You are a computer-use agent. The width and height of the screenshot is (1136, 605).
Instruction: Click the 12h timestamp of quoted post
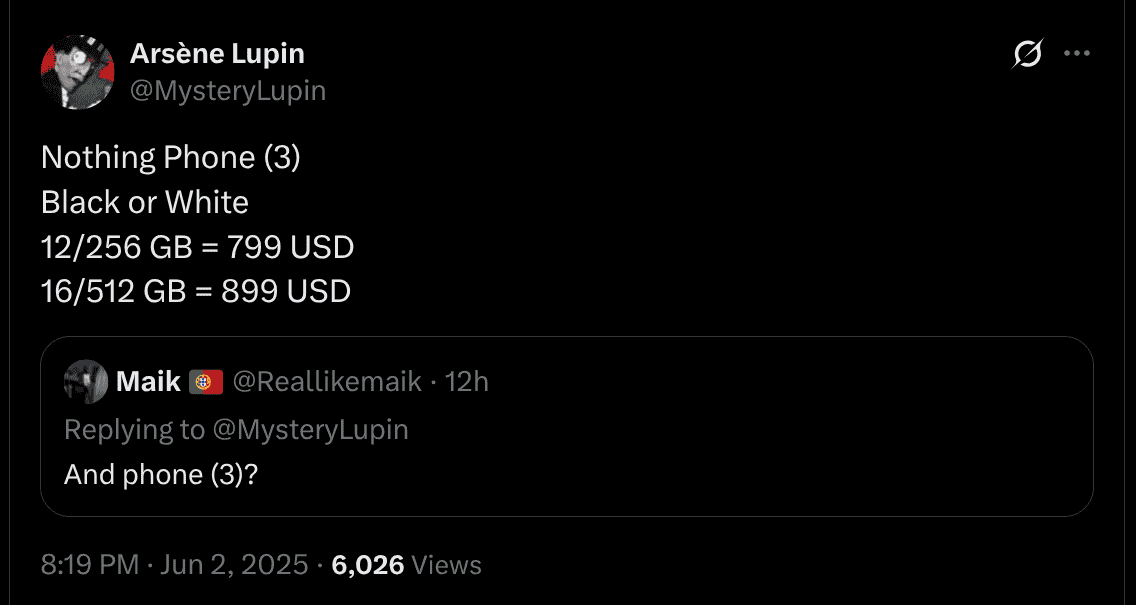pos(466,381)
